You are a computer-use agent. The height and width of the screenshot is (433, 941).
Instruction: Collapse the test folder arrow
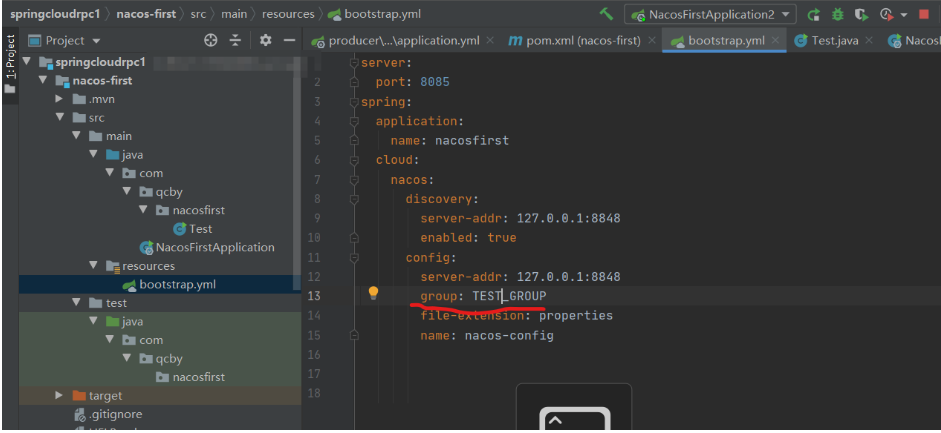pos(76,303)
